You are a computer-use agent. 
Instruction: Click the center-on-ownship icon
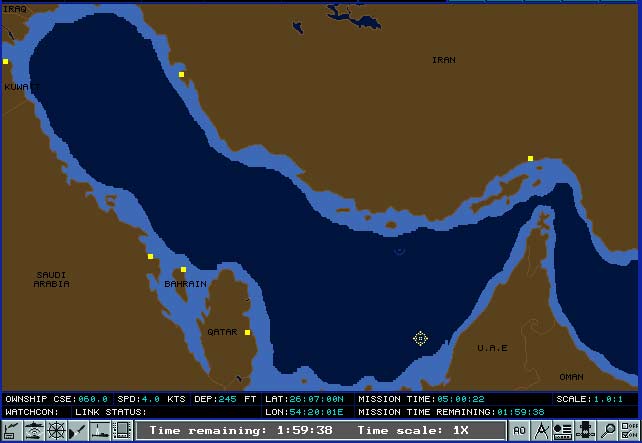[x=585, y=431]
